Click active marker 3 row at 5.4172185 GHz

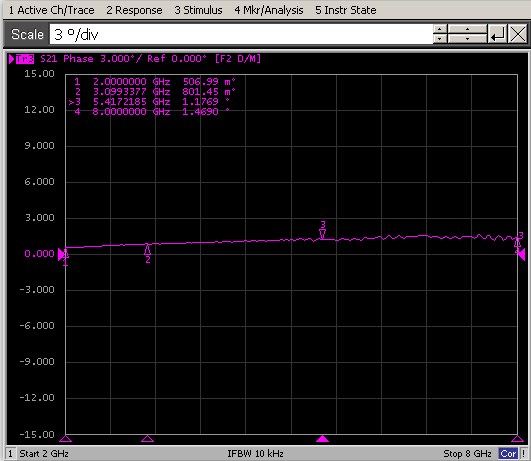149,102
